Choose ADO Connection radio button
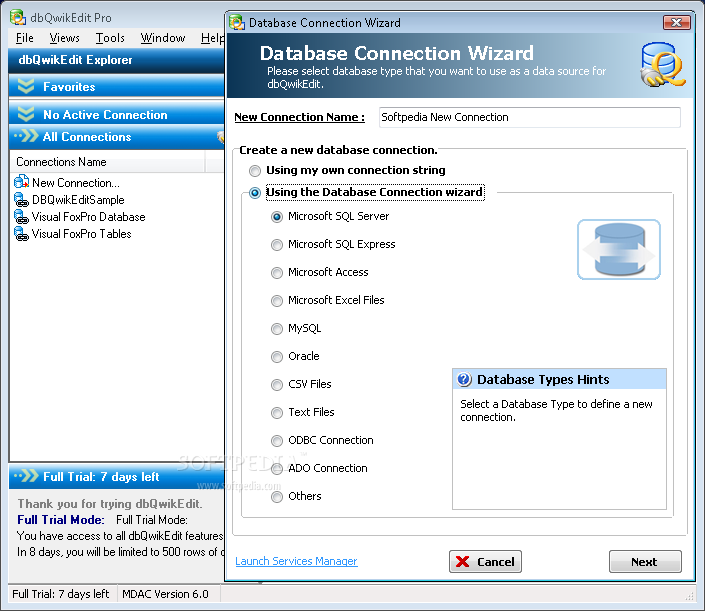 [x=277, y=469]
